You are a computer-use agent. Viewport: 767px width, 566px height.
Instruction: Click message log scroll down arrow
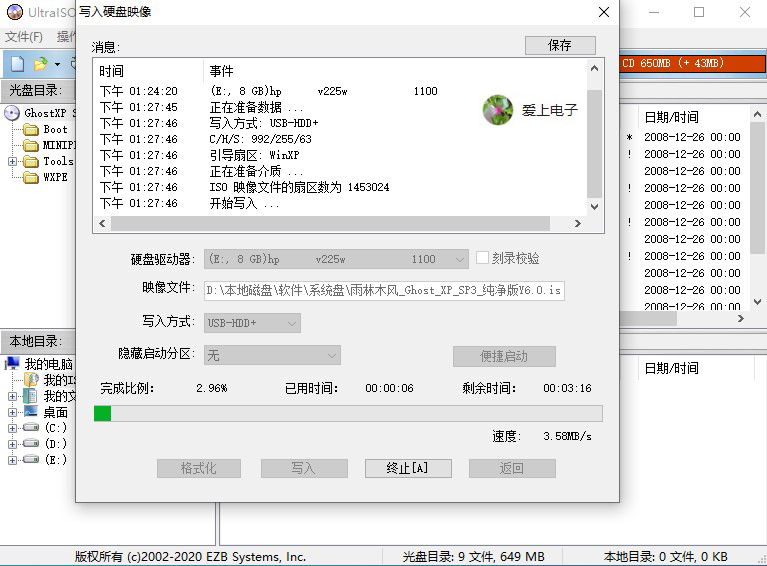pos(594,206)
